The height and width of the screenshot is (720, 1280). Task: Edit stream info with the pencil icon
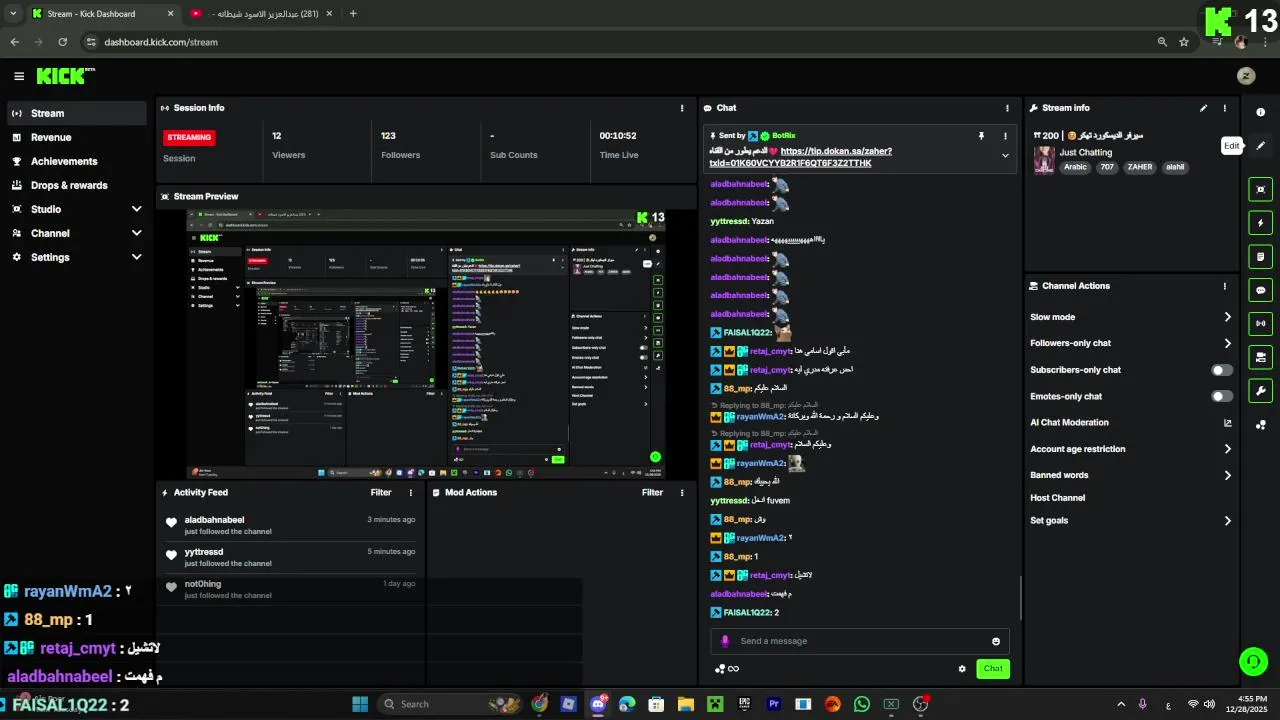[x=1204, y=108]
